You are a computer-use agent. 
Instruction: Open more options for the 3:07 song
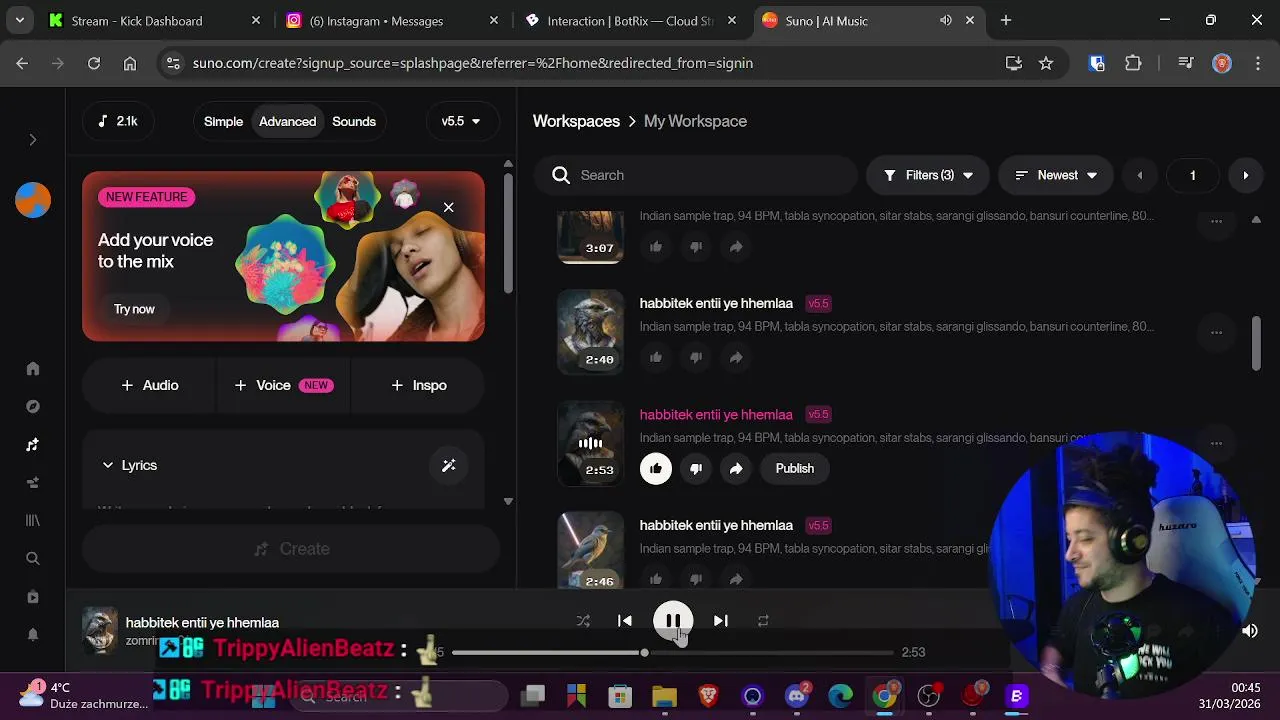click(1216, 221)
